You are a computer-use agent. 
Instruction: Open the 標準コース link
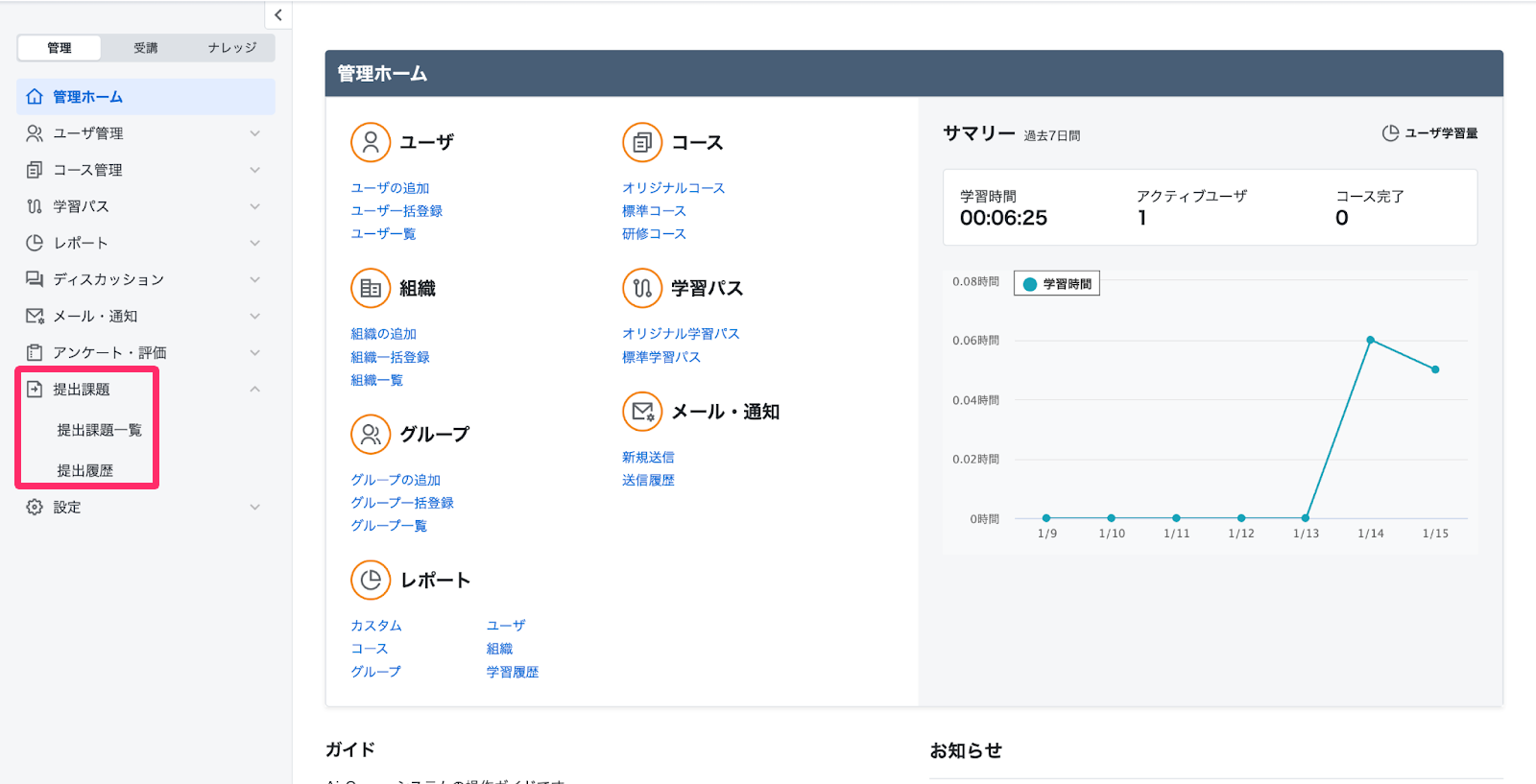654,211
